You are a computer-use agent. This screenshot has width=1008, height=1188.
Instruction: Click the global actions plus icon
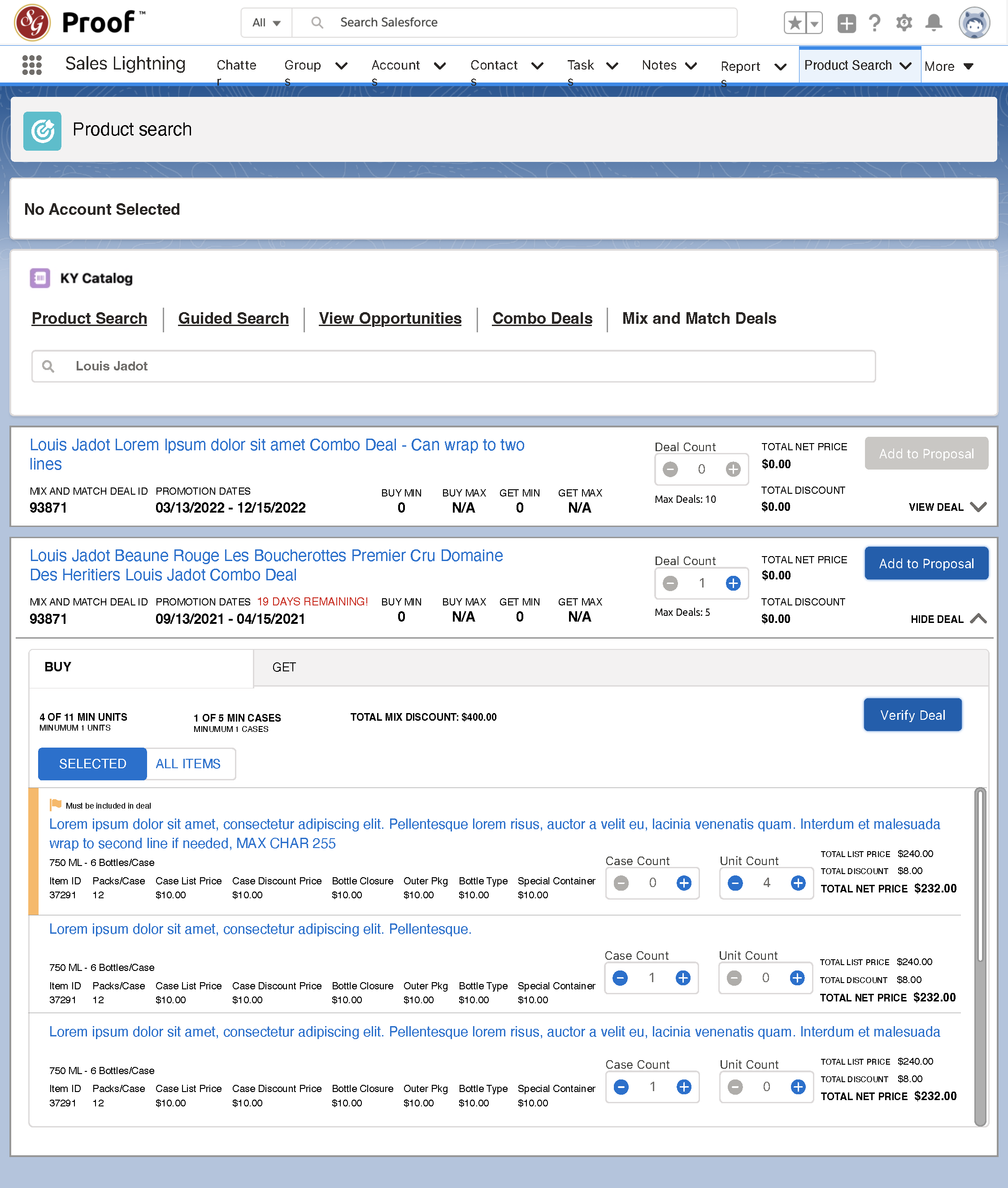[x=846, y=23]
